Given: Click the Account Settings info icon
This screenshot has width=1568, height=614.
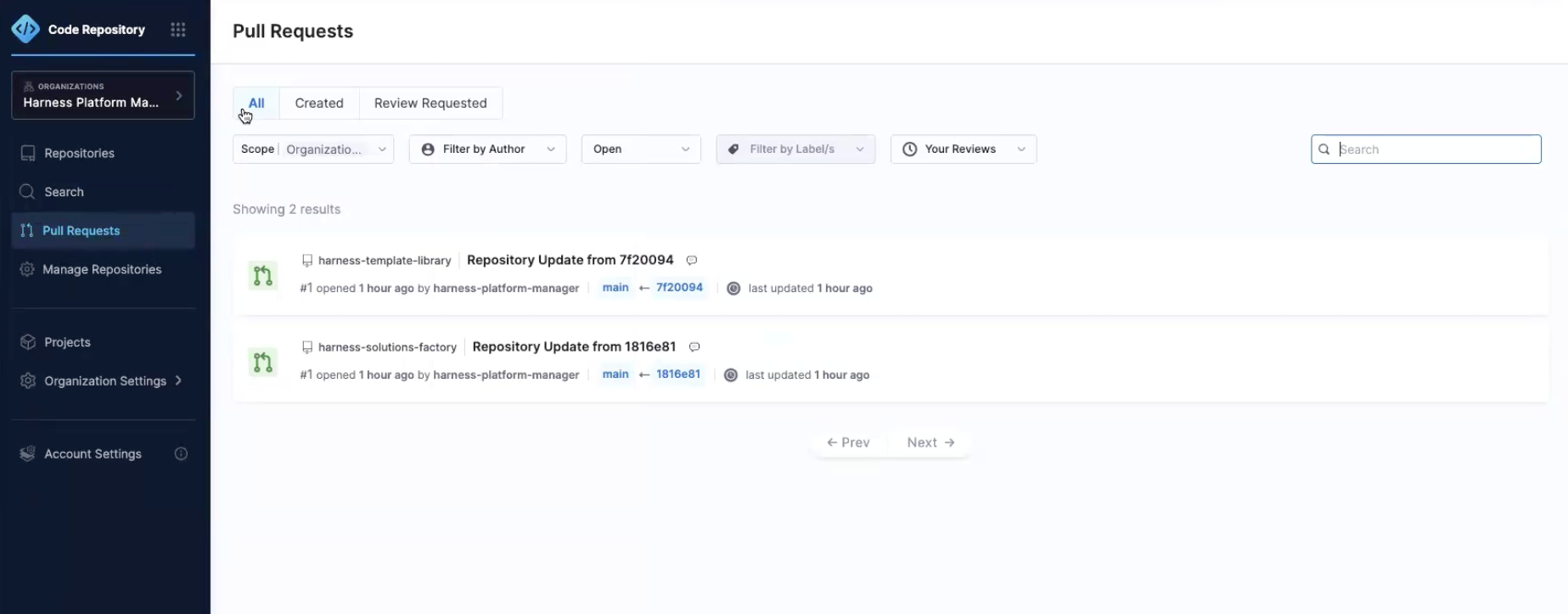Looking at the screenshot, I should coord(181,453).
